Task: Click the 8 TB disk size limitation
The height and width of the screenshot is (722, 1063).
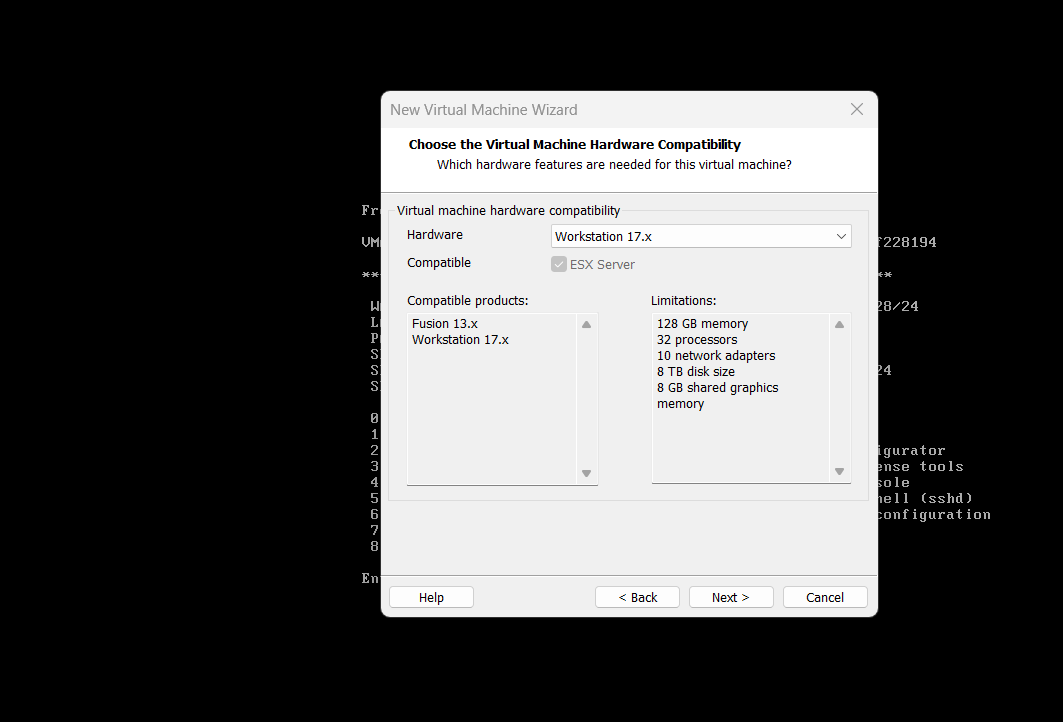Action: click(x=696, y=372)
